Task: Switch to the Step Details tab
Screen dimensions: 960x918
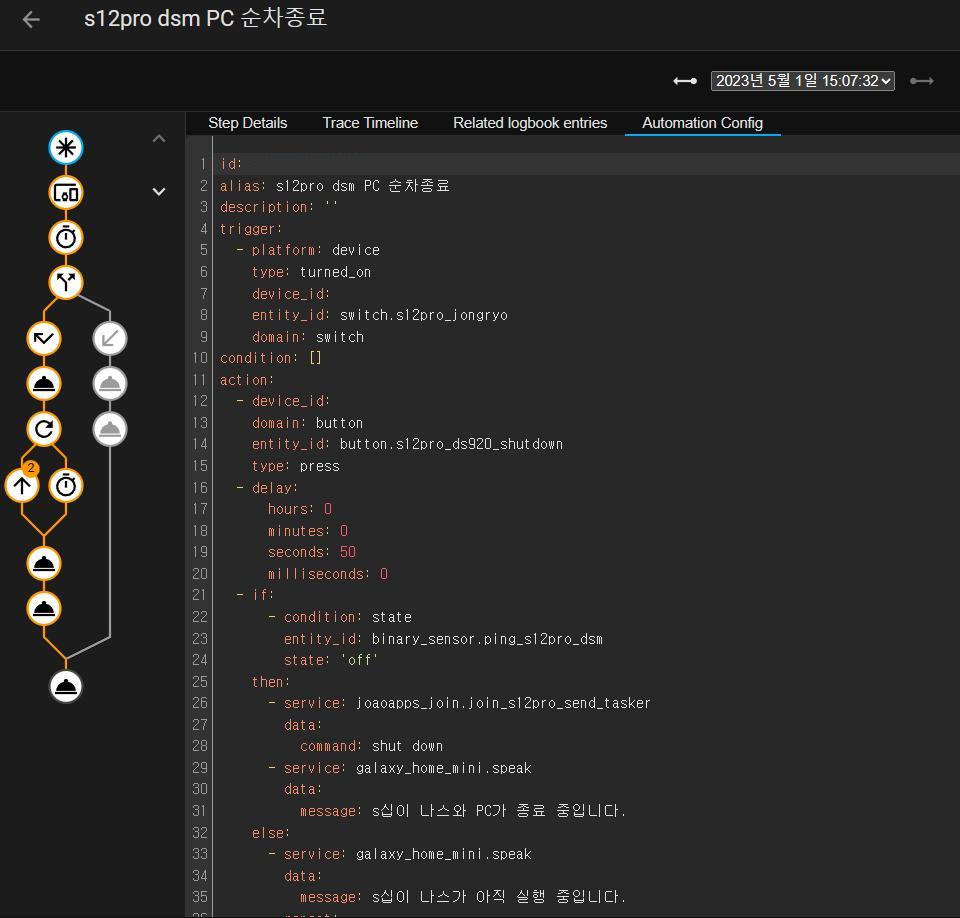Action: coord(247,123)
